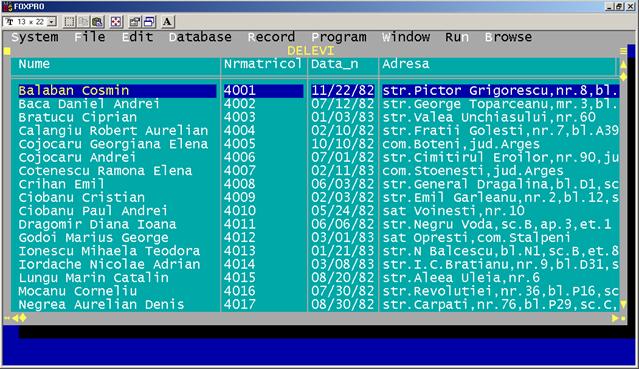Open the Run menu
The image size is (639, 369).
tap(457, 37)
